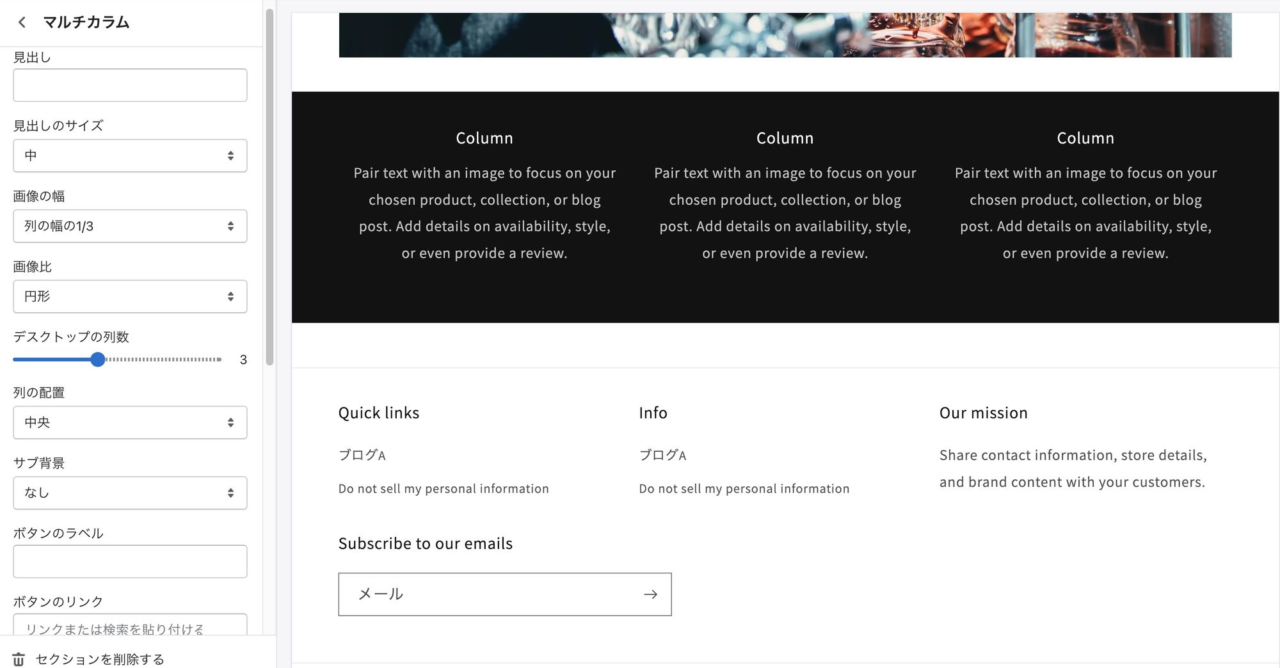Open ブログA link under Quick links

click(x=362, y=455)
